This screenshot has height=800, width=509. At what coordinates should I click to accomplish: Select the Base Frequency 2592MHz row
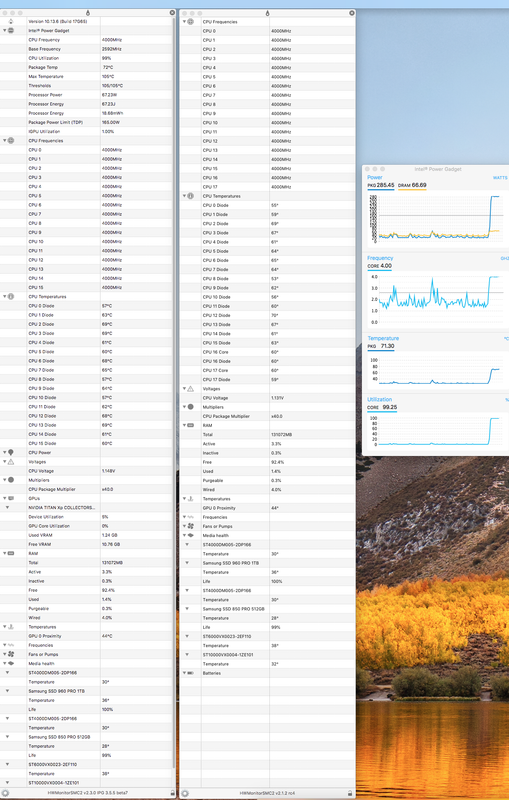click(87, 49)
